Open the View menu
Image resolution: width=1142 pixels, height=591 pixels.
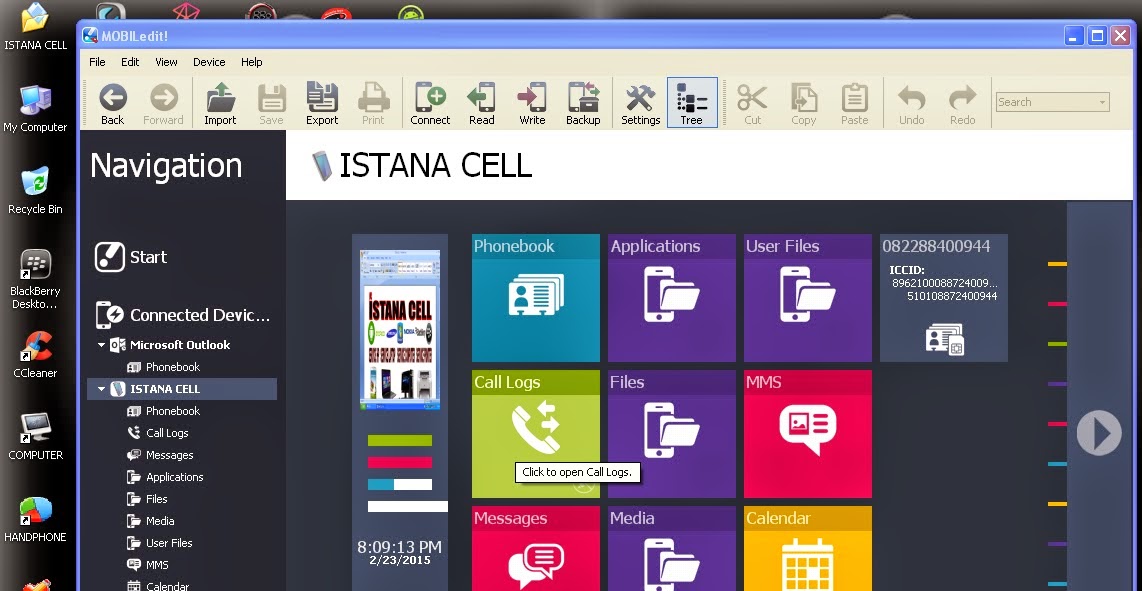[x=166, y=62]
